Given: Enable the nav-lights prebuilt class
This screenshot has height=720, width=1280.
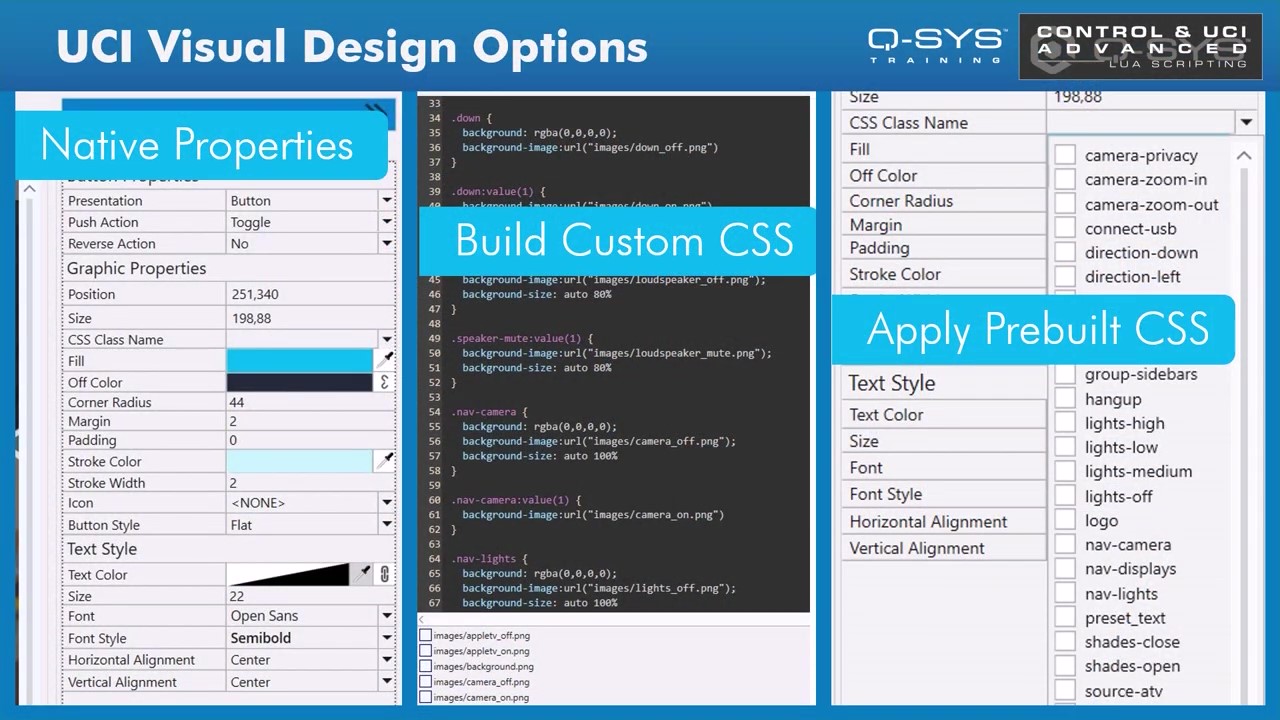Looking at the screenshot, I should 1064,593.
